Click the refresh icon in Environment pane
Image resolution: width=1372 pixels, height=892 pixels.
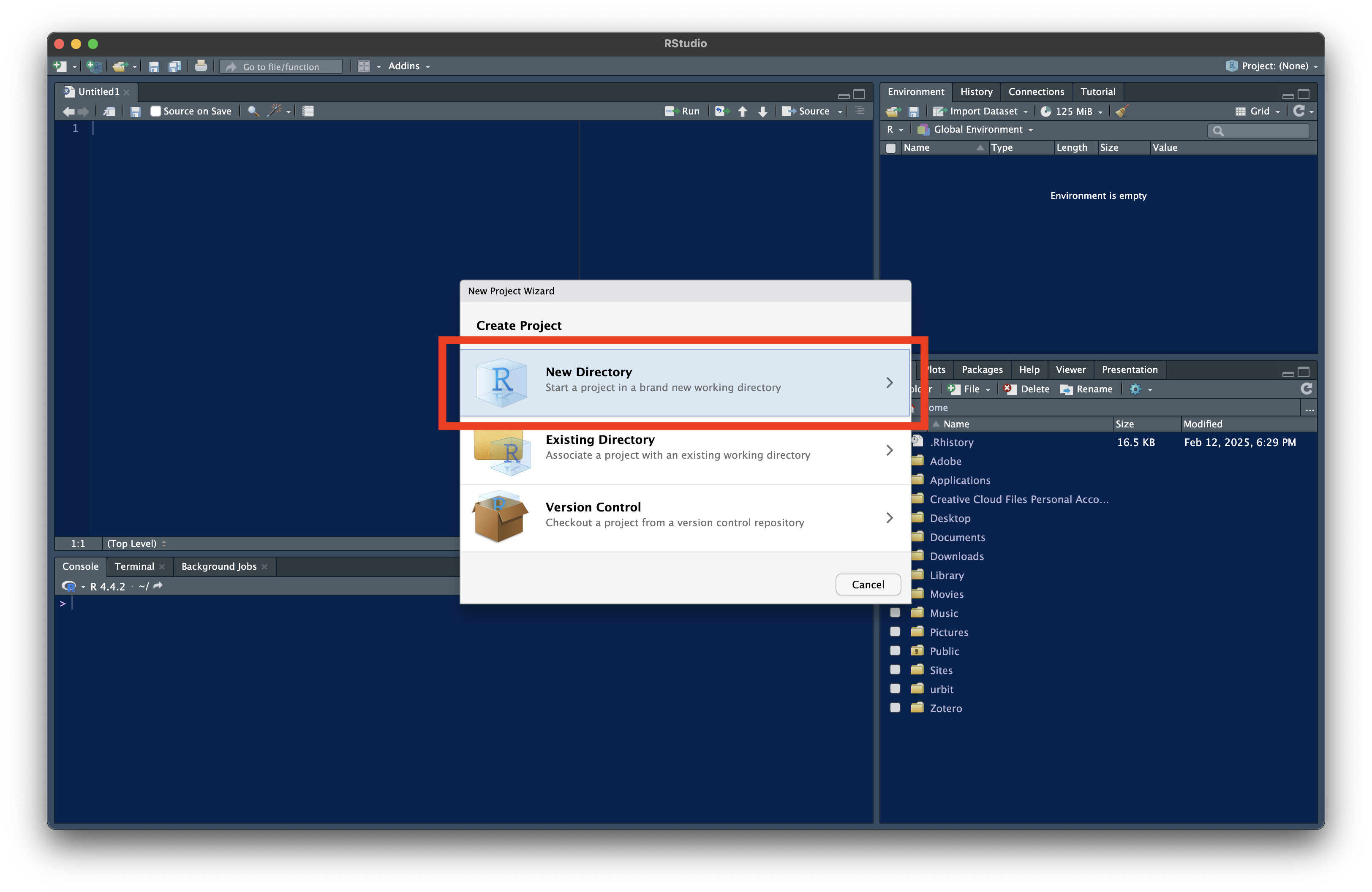[x=1299, y=111]
